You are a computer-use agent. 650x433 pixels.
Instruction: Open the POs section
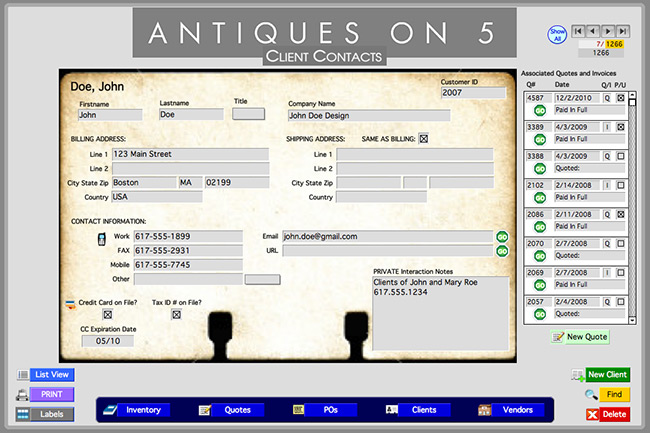330,410
